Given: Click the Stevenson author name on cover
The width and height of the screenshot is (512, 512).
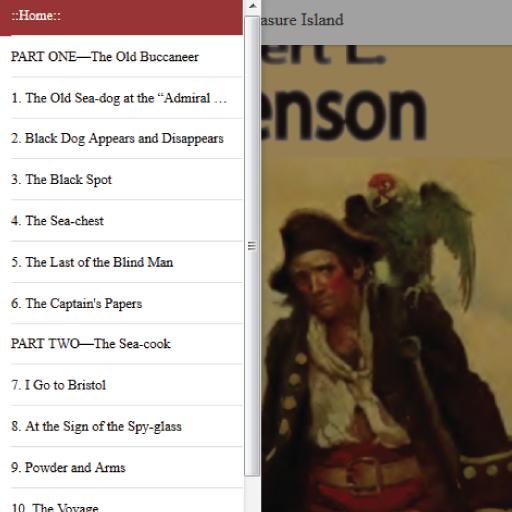Looking at the screenshot, I should [x=343, y=113].
